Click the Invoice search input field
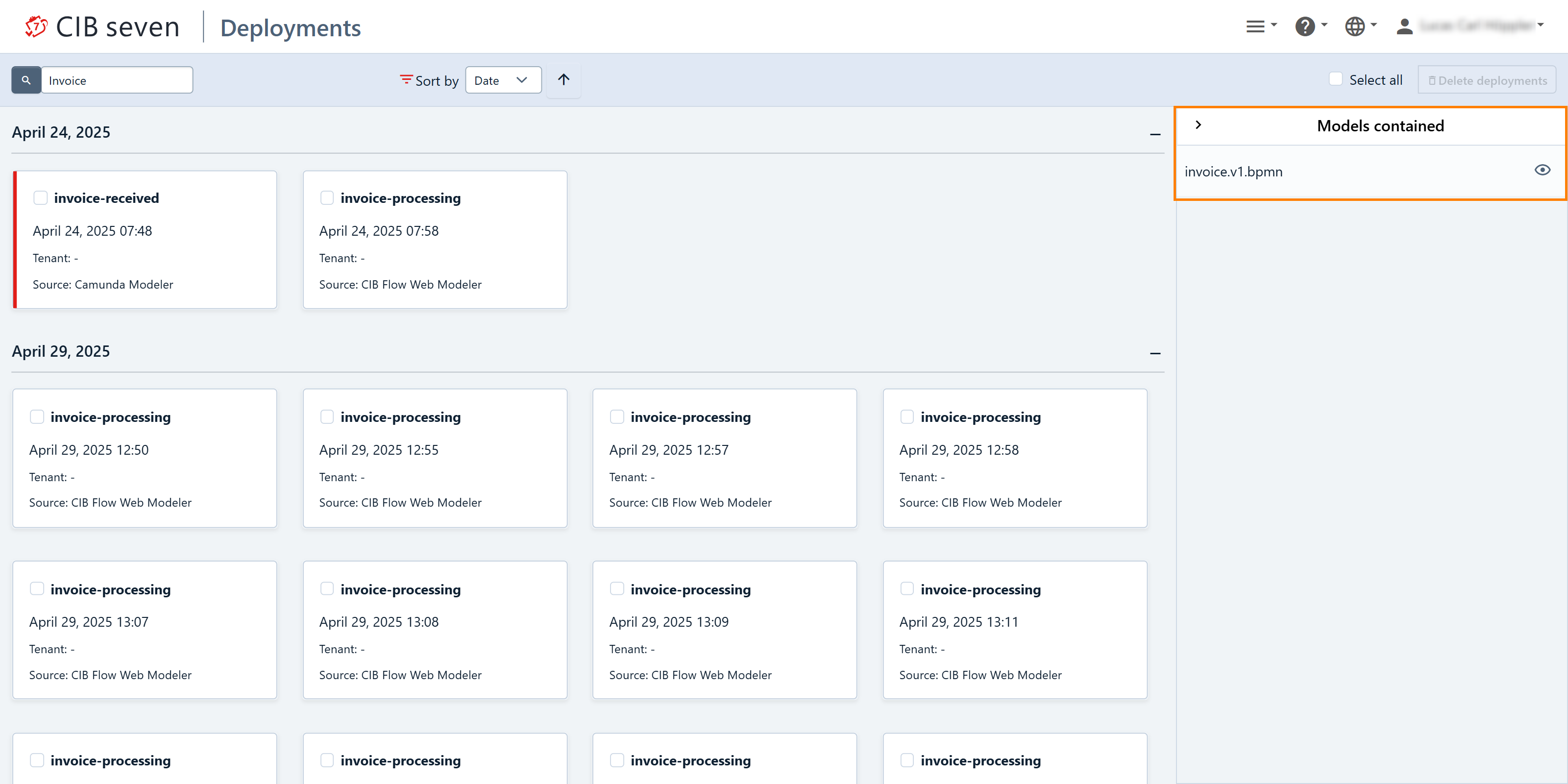 point(117,80)
